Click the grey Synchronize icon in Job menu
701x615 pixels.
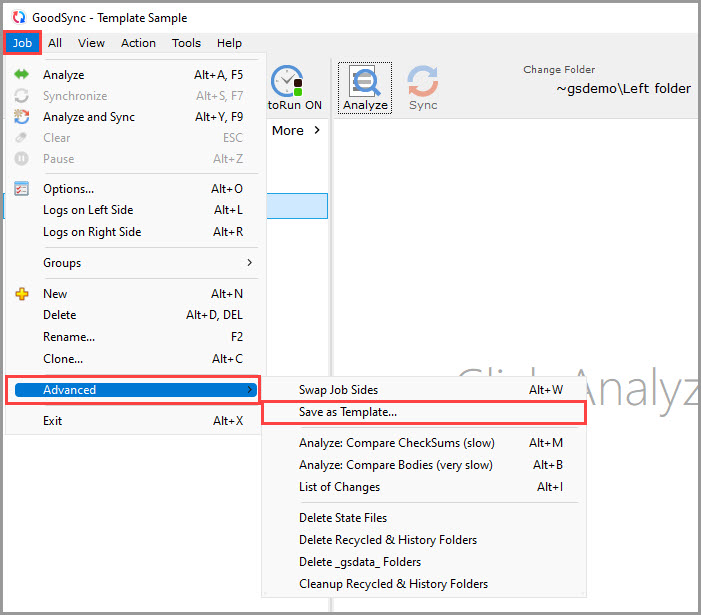point(21,96)
